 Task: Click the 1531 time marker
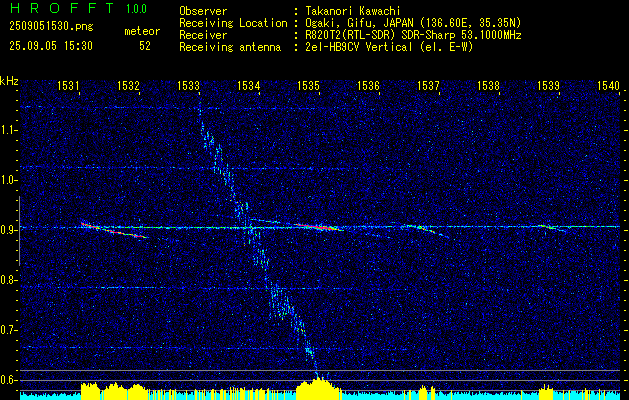pyautogui.click(x=67, y=85)
